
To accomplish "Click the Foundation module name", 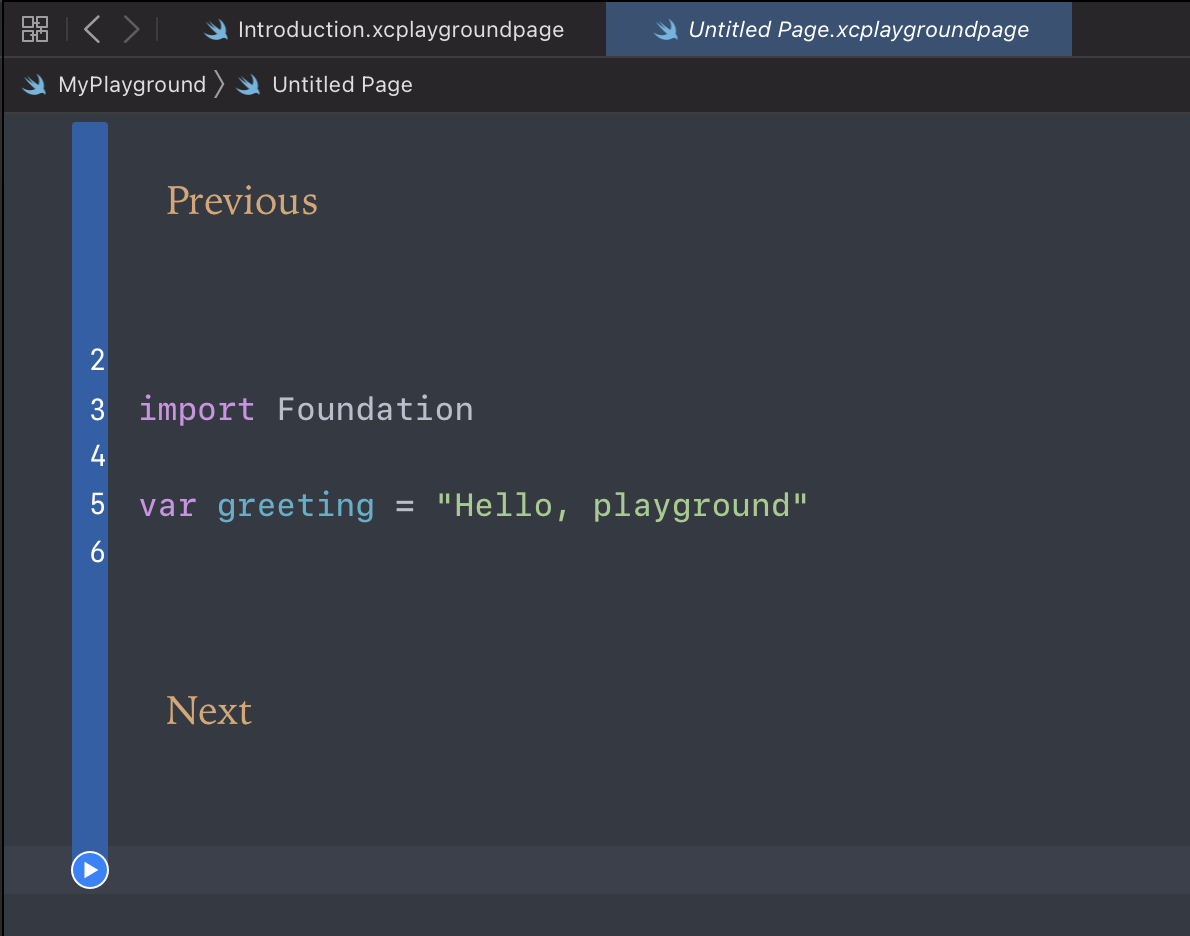I will (x=375, y=409).
